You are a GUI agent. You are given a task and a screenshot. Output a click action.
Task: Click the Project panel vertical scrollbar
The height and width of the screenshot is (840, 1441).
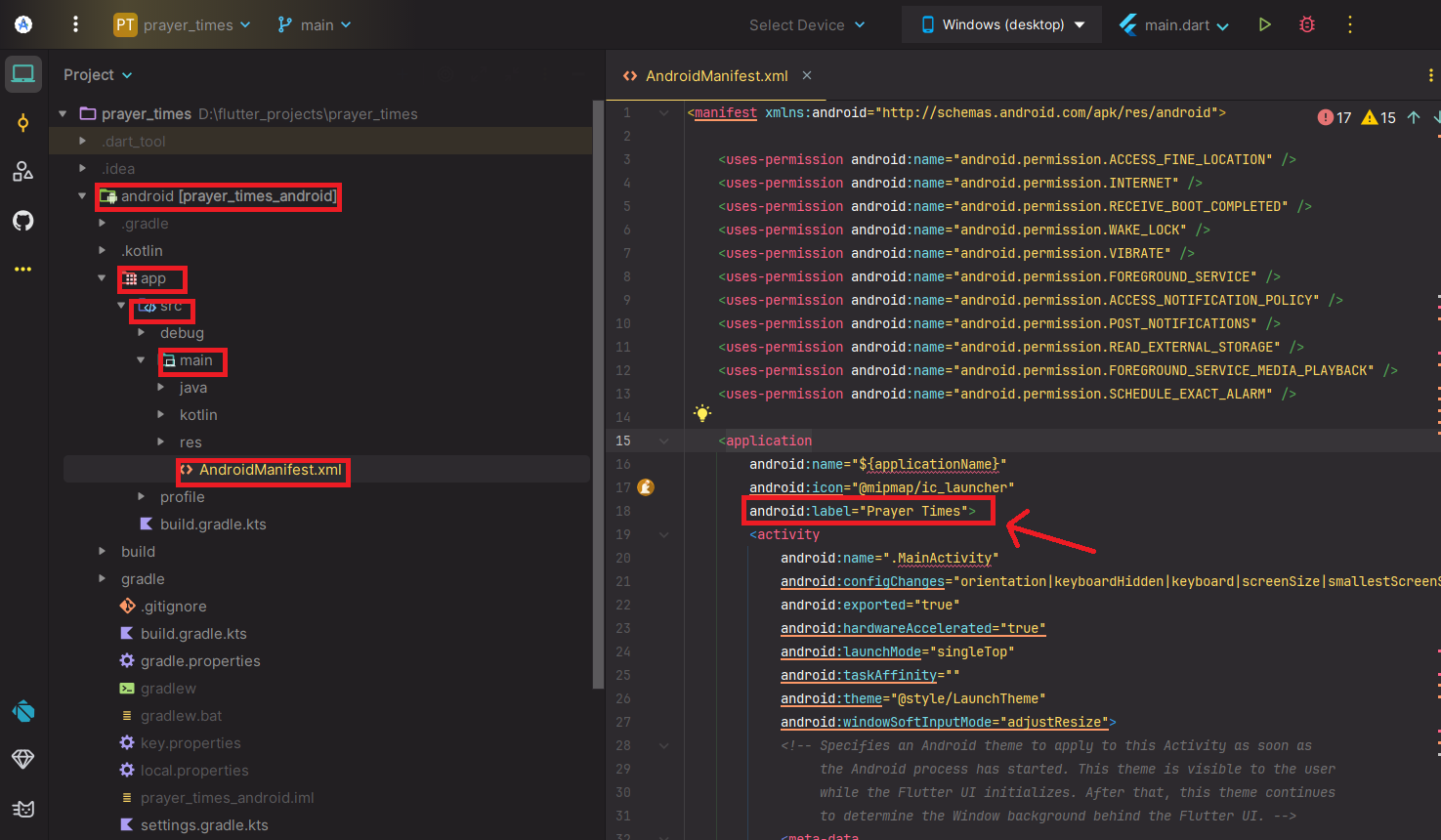(598, 391)
